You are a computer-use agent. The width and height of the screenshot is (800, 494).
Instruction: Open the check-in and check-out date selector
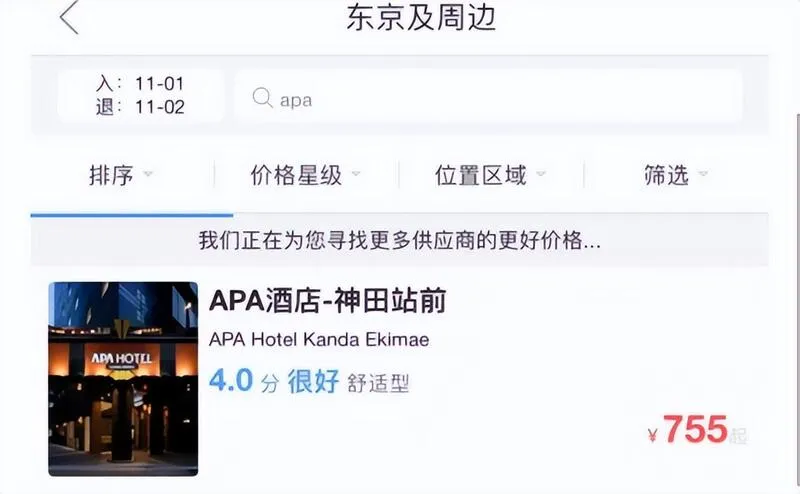pos(140,95)
